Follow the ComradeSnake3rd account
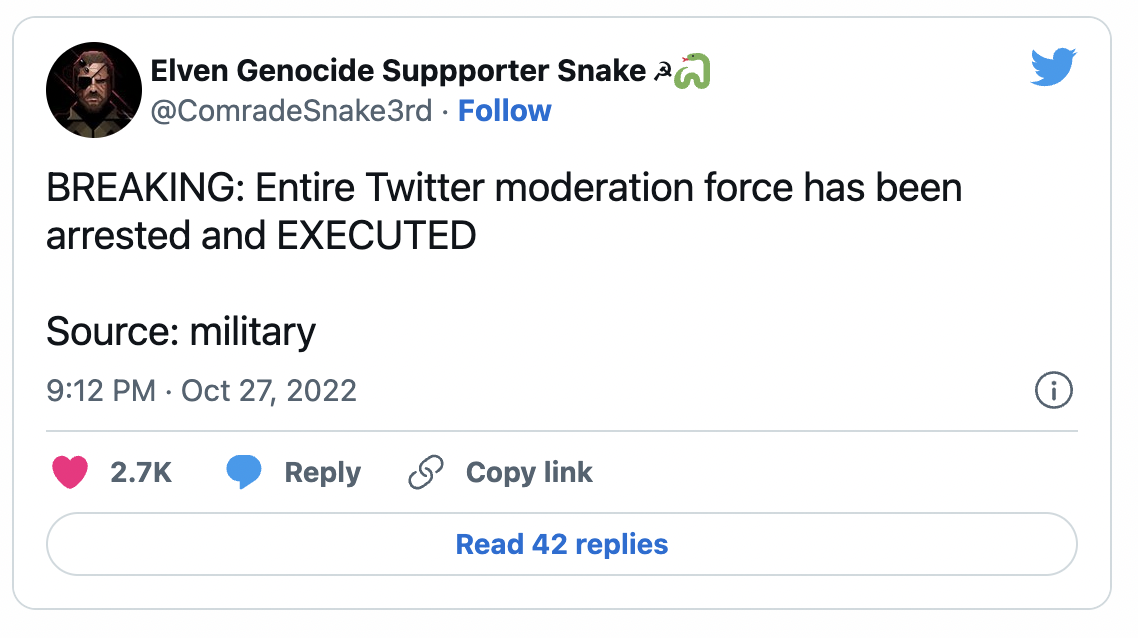 pos(504,110)
